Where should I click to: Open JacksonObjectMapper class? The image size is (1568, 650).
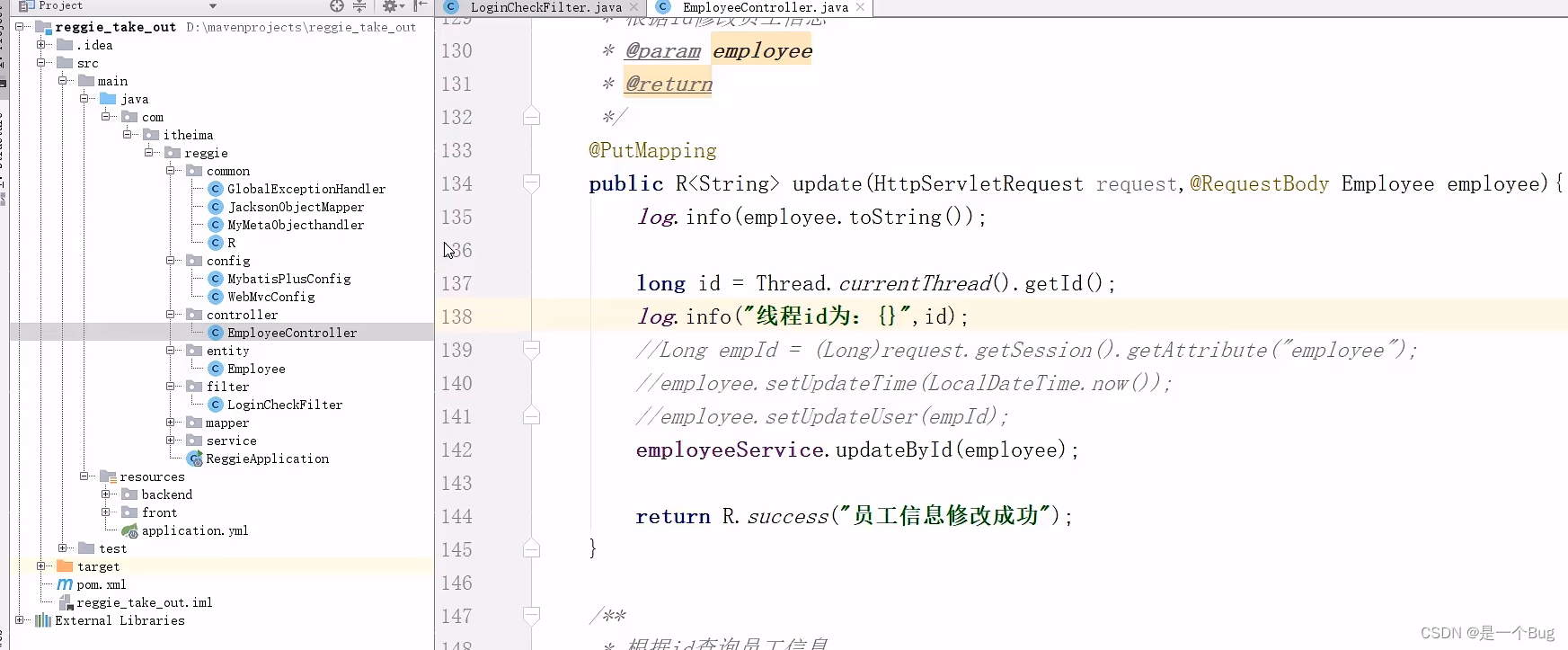(296, 207)
